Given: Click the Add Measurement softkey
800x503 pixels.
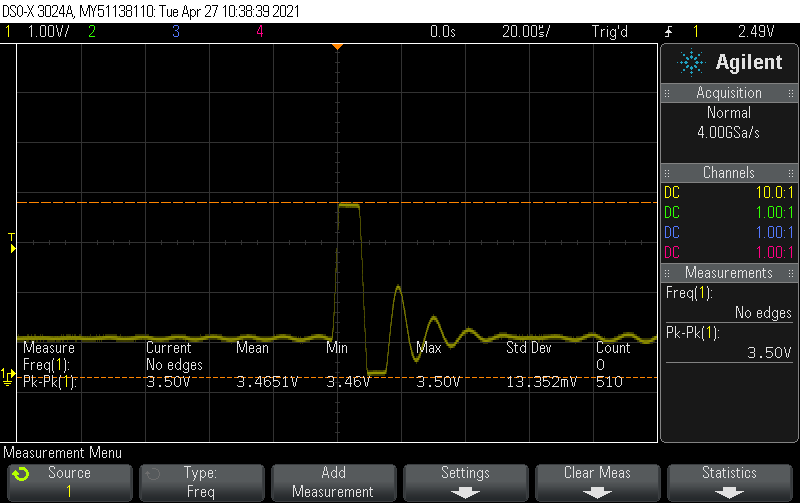Looking at the screenshot, I should click(333, 483).
